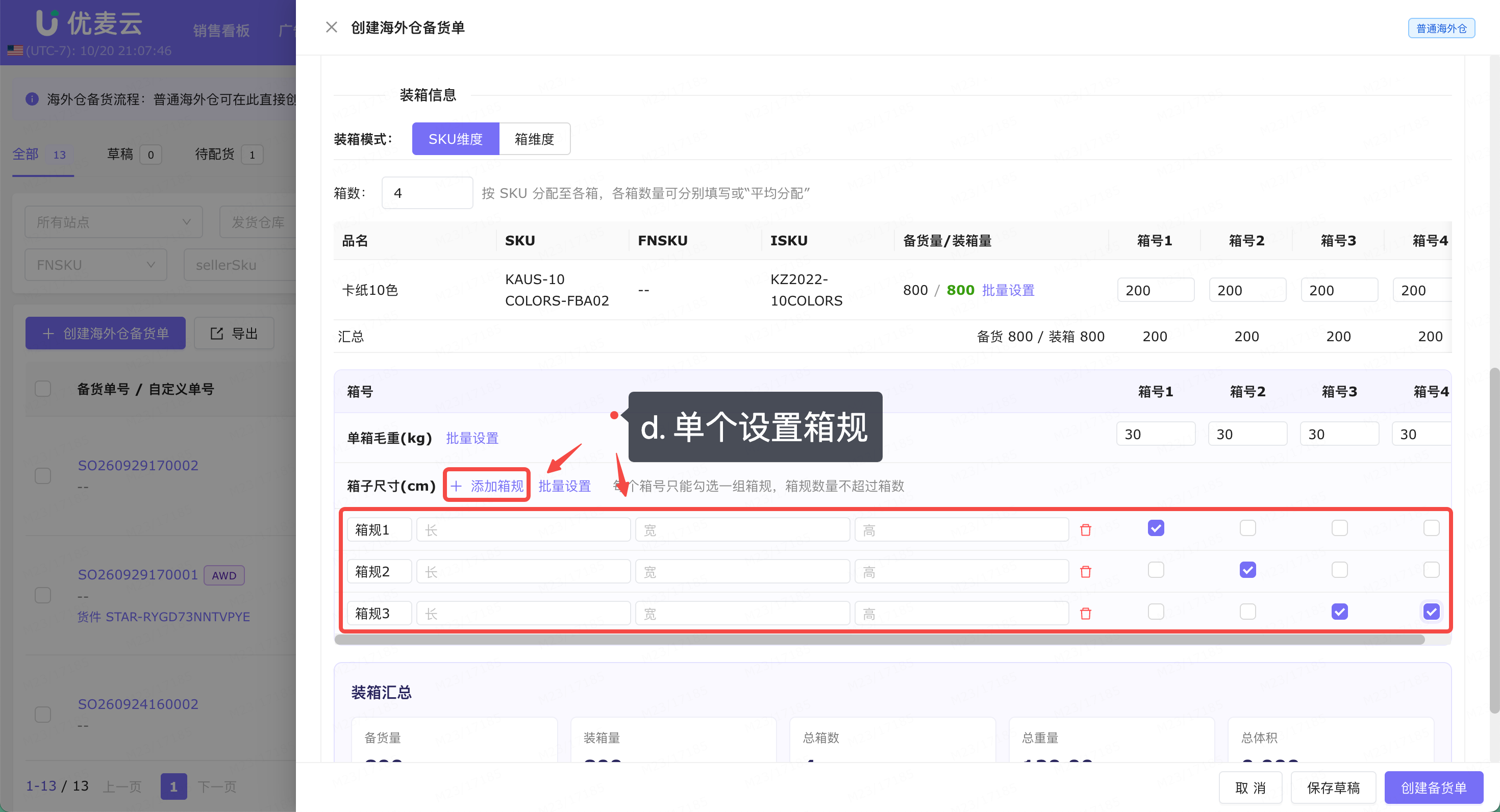Click 批量设置 next to 备货量 800
The image size is (1500, 812).
pyautogui.click(x=1008, y=290)
